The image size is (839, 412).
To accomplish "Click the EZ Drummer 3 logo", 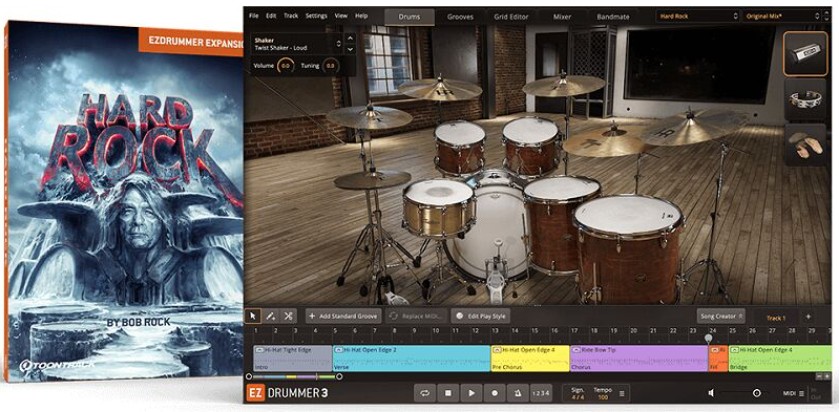I will pyautogui.click(x=287, y=393).
